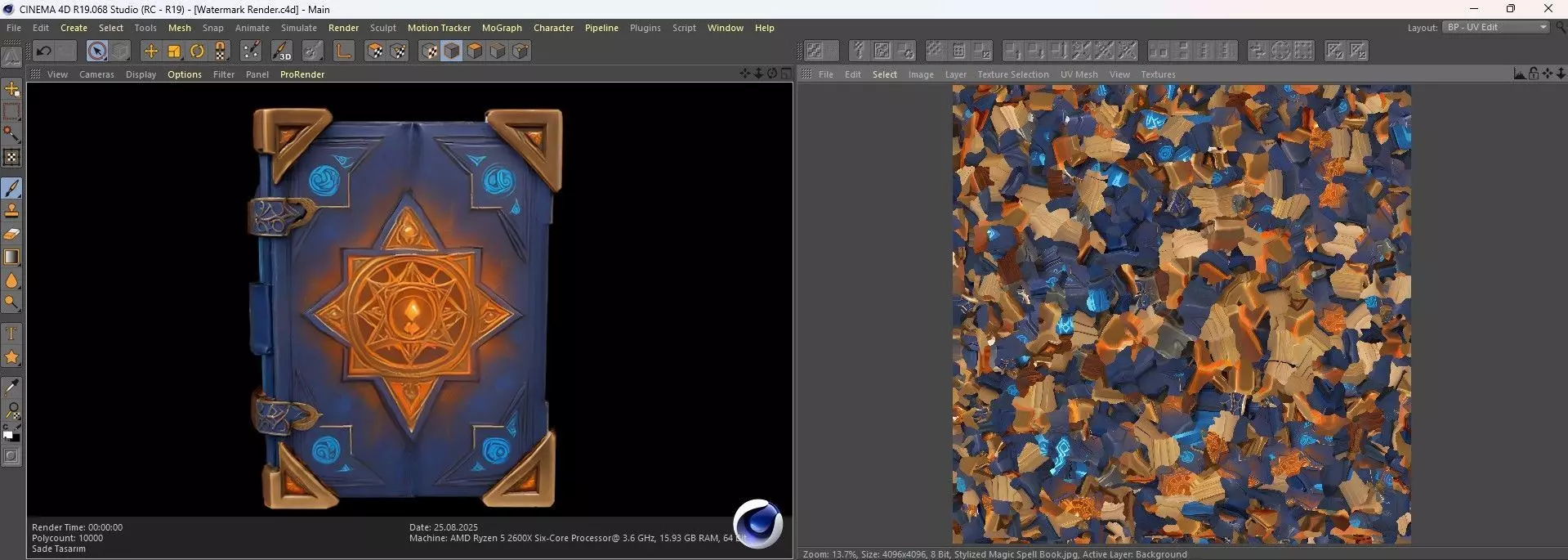The image size is (1568, 560).
Task: Click the 'Polycount: 10000' text
Action: [67, 538]
